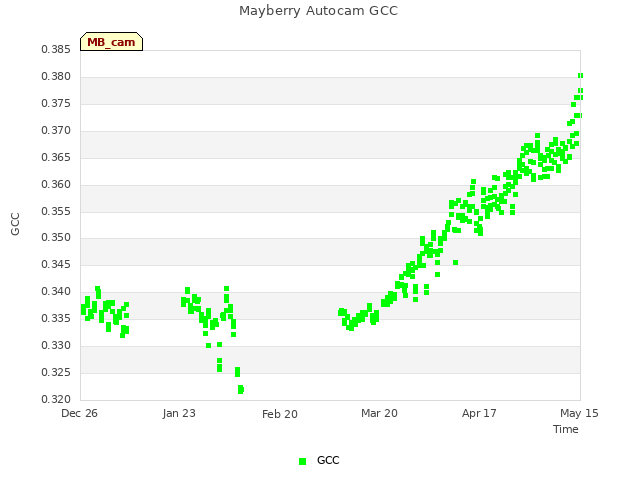Viewport: 640px width, 480px height.
Task: Click the y-axis value 0.385
Action: pyautogui.click(x=56, y=49)
